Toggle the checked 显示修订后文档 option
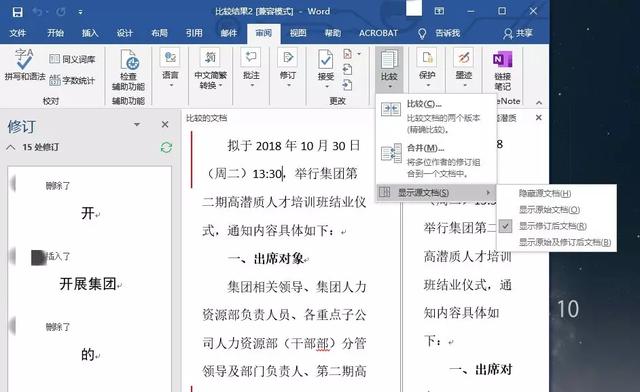The width and height of the screenshot is (640, 392). pos(556,226)
